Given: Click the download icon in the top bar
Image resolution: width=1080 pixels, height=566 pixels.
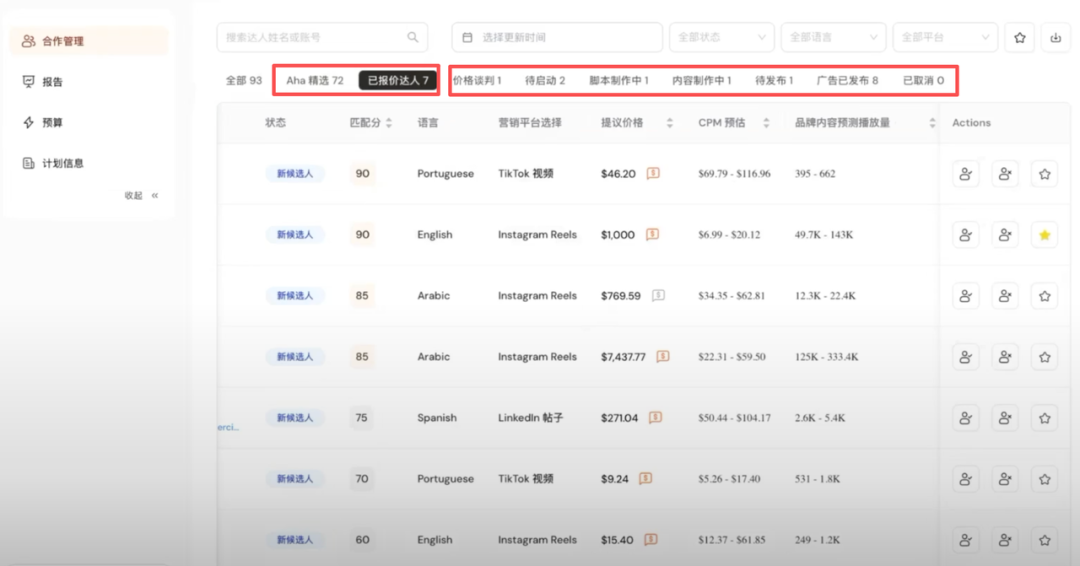Looking at the screenshot, I should pos(1055,37).
